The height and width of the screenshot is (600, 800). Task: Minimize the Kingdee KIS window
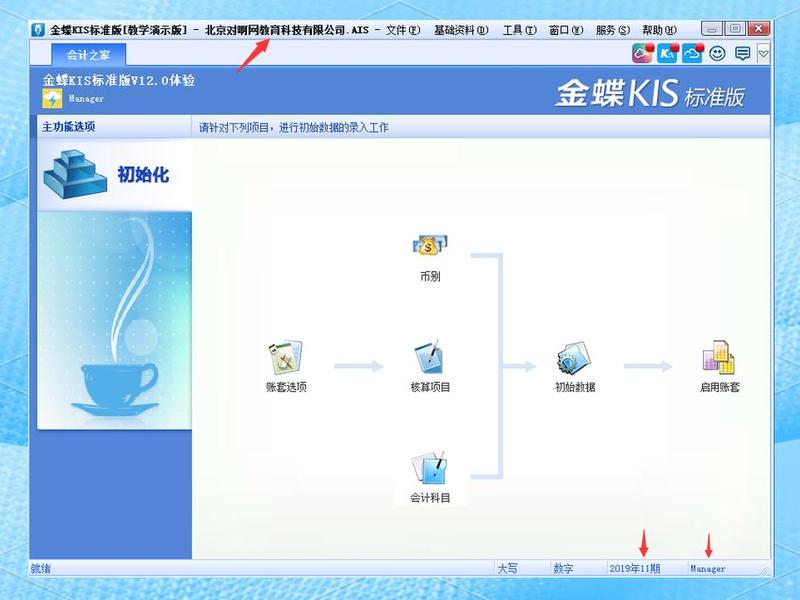click(x=712, y=29)
